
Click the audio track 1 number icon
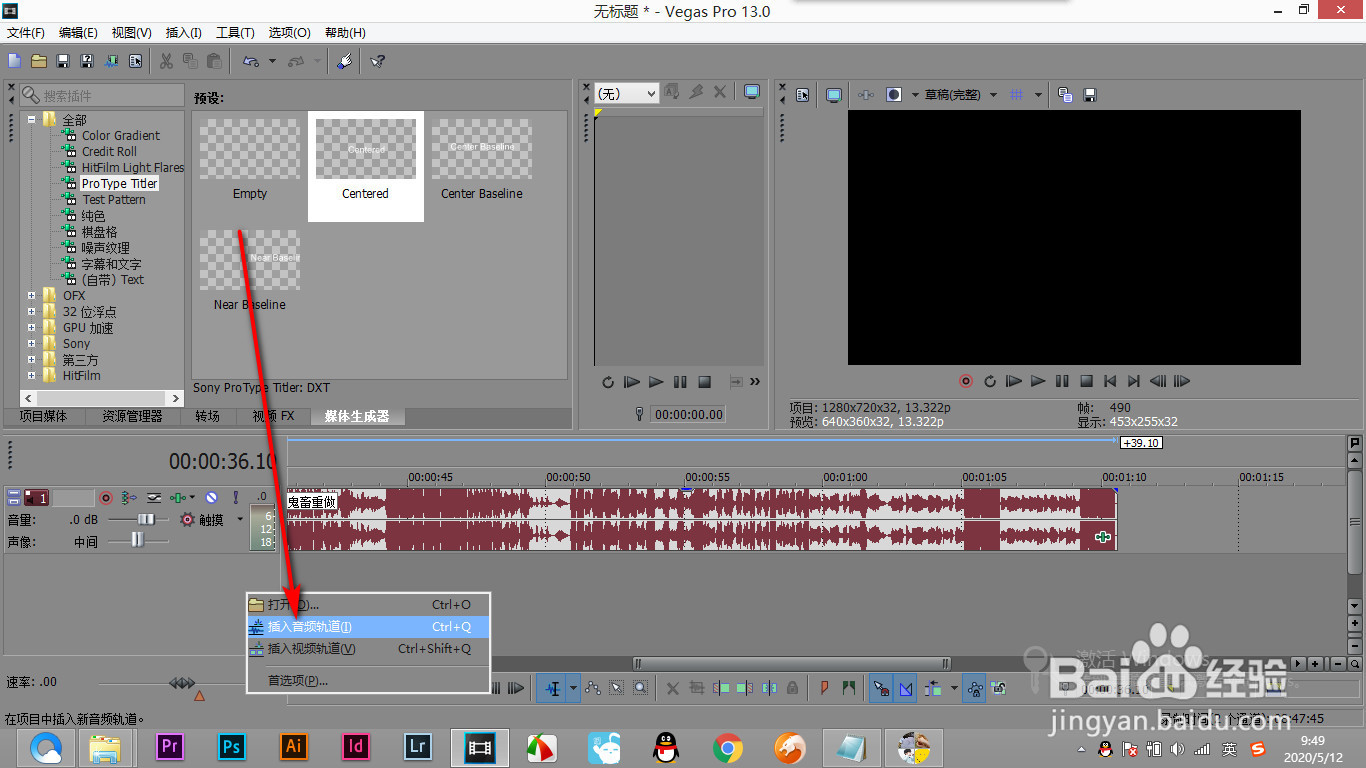click(x=36, y=498)
